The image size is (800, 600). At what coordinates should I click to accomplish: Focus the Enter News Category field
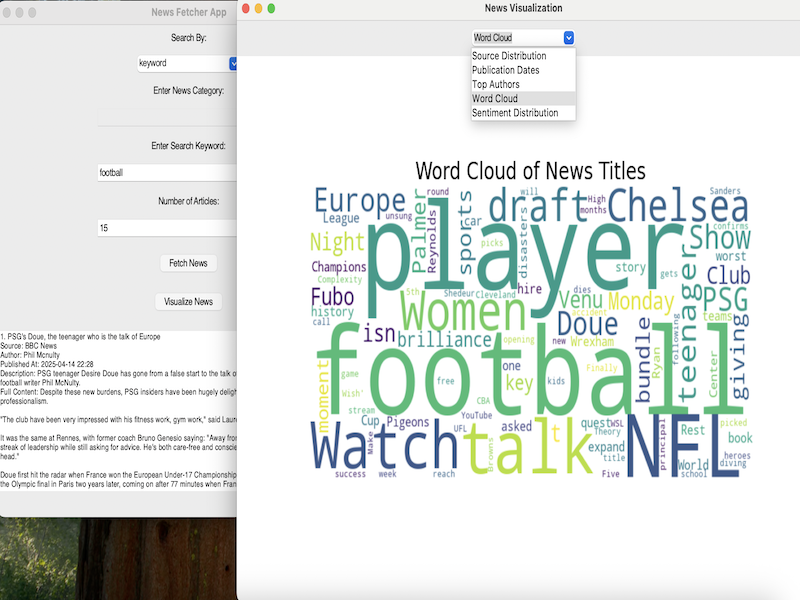click(167, 117)
